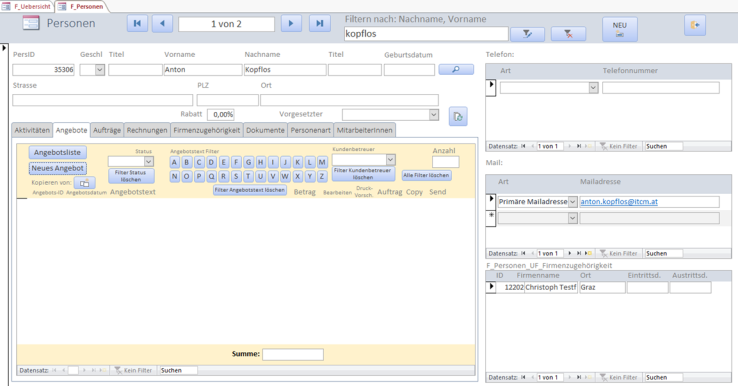Screen dimensions: 738x386
Task: Filter Angebotstext by letter F
Action: (x=236, y=162)
